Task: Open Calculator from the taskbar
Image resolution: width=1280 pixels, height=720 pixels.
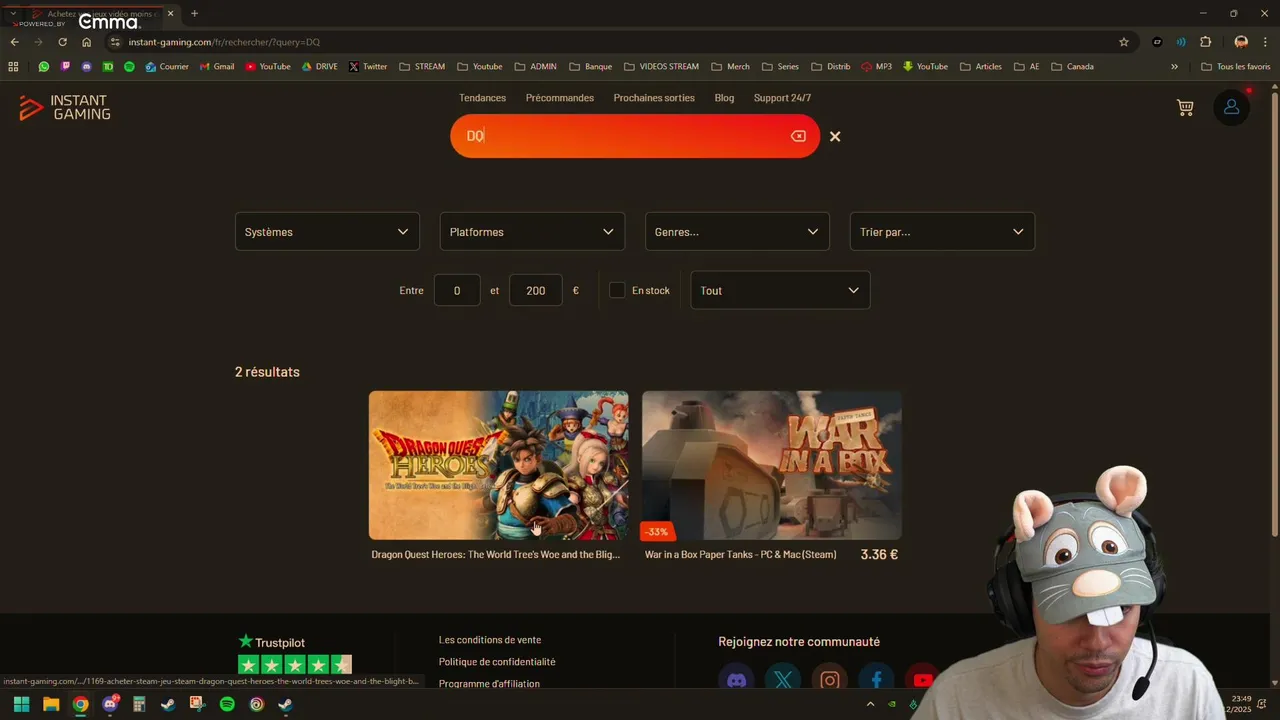Action: click(139, 704)
